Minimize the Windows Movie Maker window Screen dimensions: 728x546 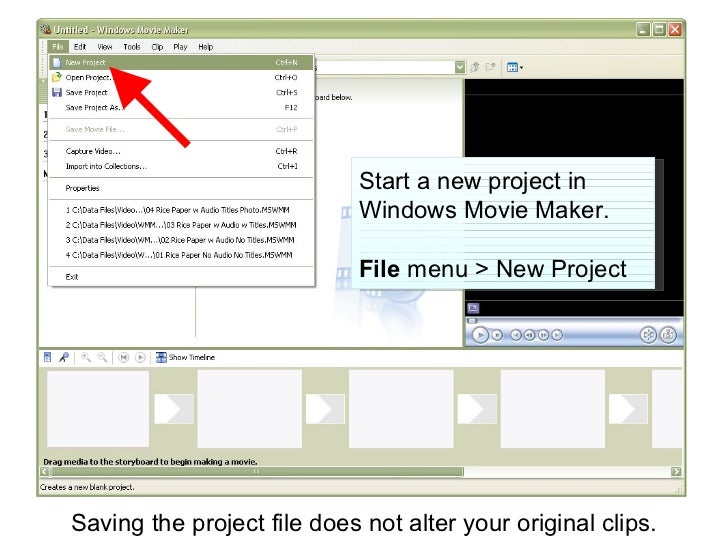(643, 30)
